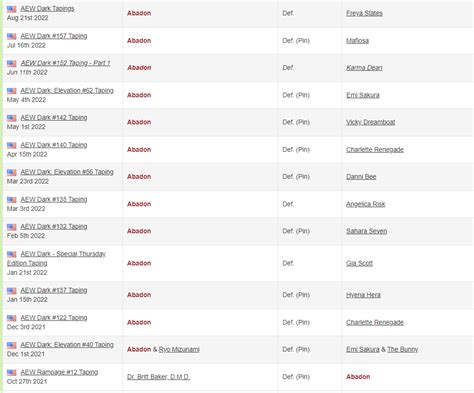474x393 pixels.
Task: Open Vicky Dreamboat profile link
Action: pos(370,122)
